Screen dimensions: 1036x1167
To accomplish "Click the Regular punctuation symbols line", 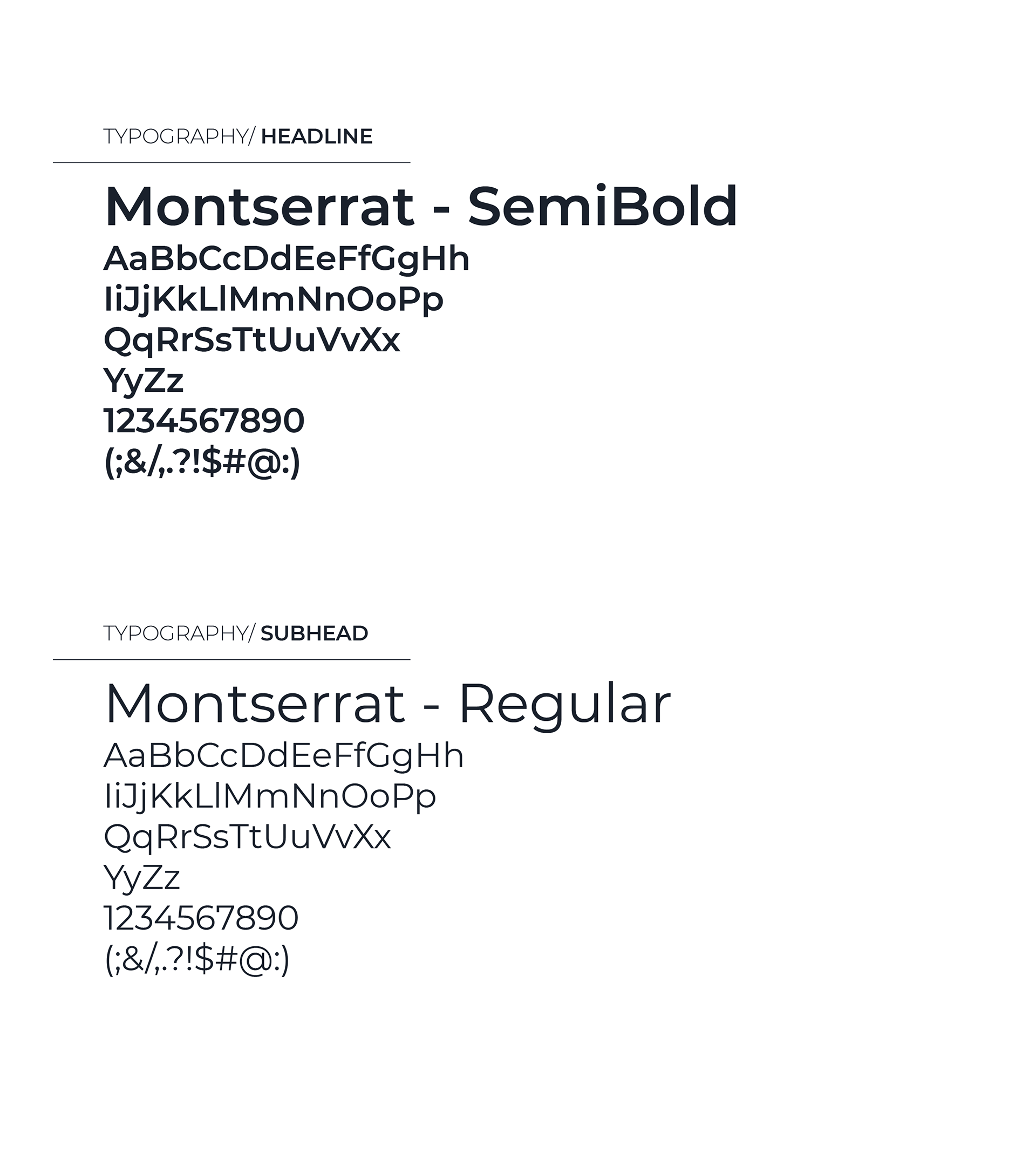I will 197,959.
